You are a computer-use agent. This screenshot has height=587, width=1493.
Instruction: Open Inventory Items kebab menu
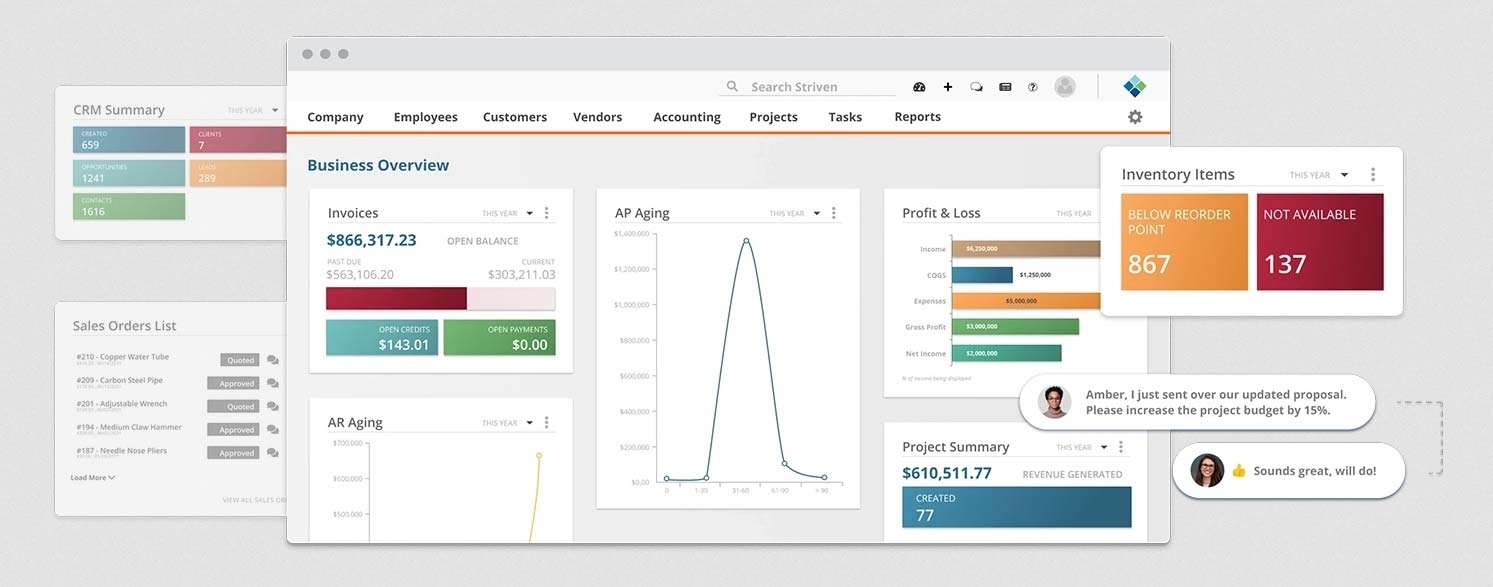point(1373,175)
